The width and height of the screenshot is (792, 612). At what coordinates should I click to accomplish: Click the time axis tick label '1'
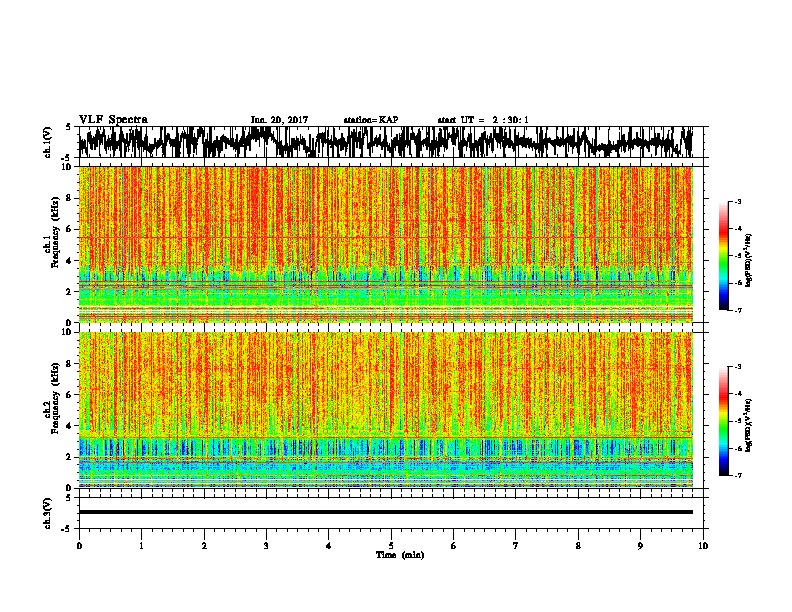[141, 546]
